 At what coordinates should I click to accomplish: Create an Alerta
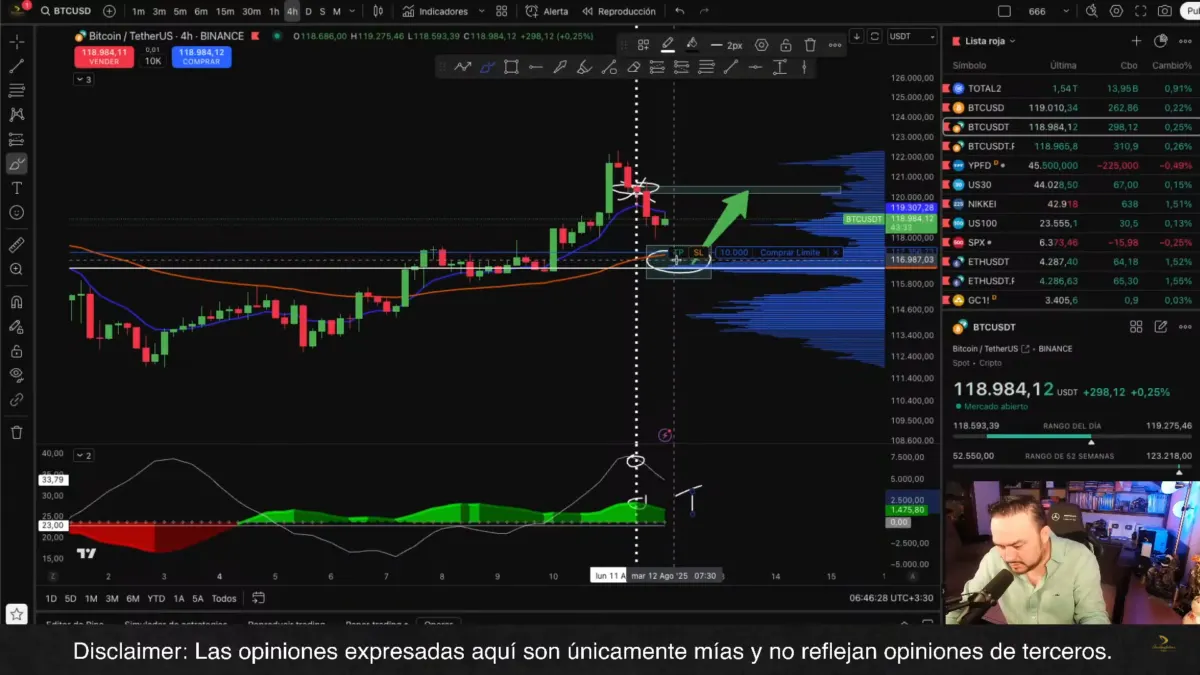[548, 11]
